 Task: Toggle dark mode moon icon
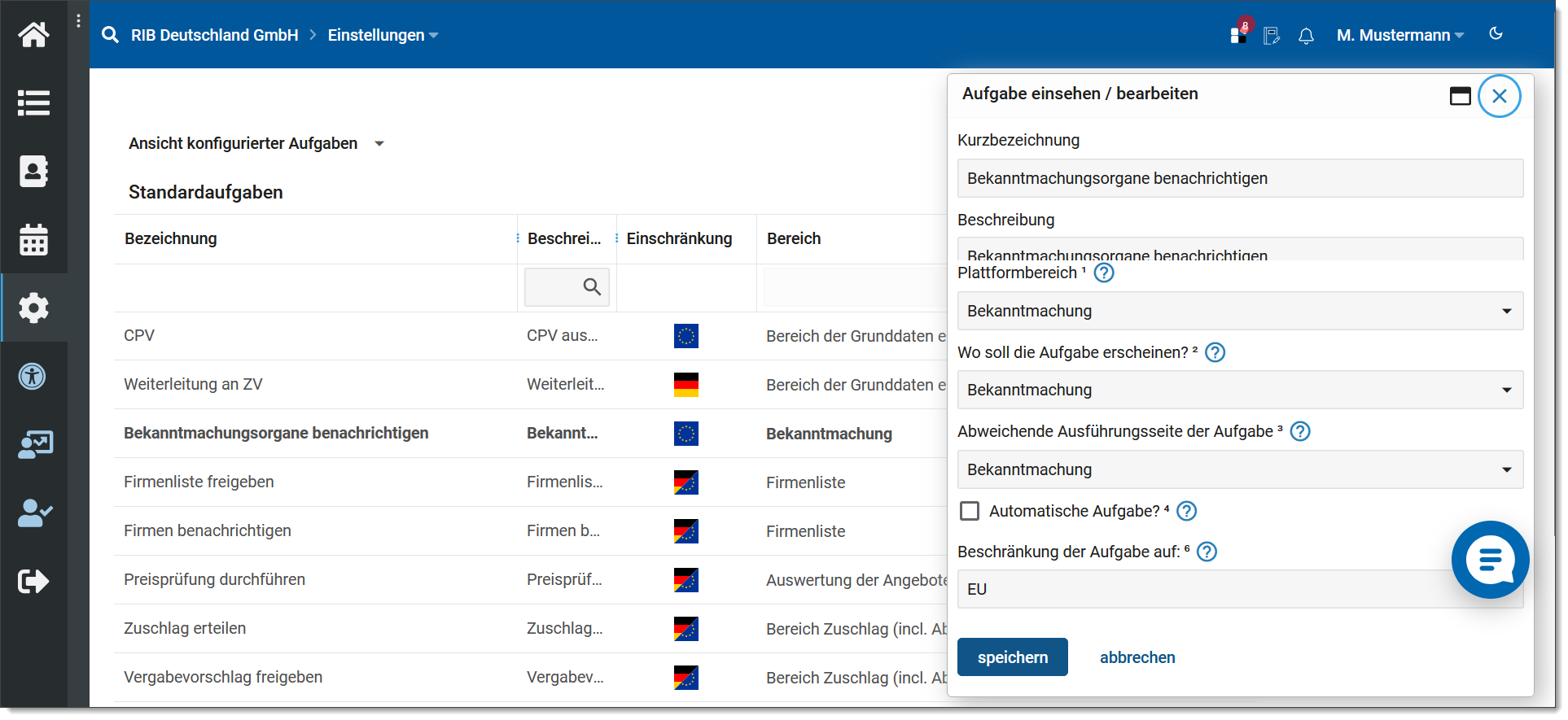pos(1496,34)
